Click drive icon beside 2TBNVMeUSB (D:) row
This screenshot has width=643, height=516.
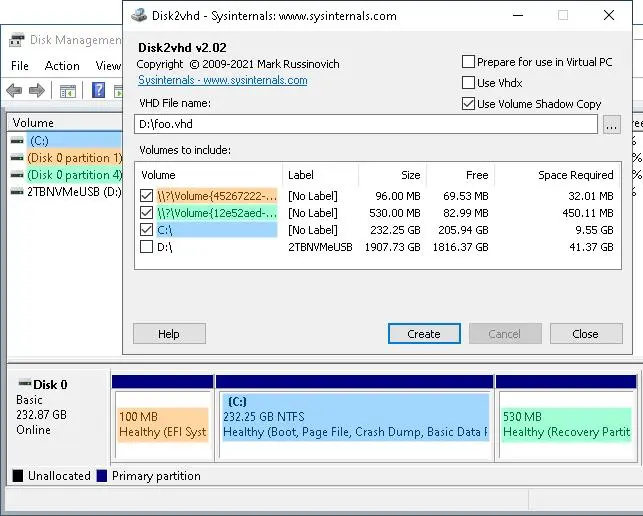pyautogui.click(x=17, y=192)
